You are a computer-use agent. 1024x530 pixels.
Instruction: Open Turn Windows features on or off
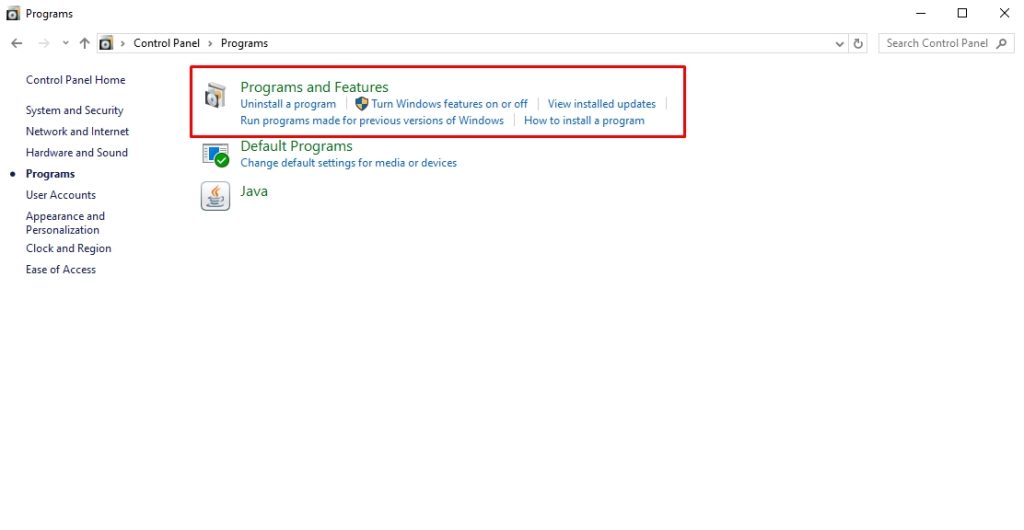click(449, 104)
